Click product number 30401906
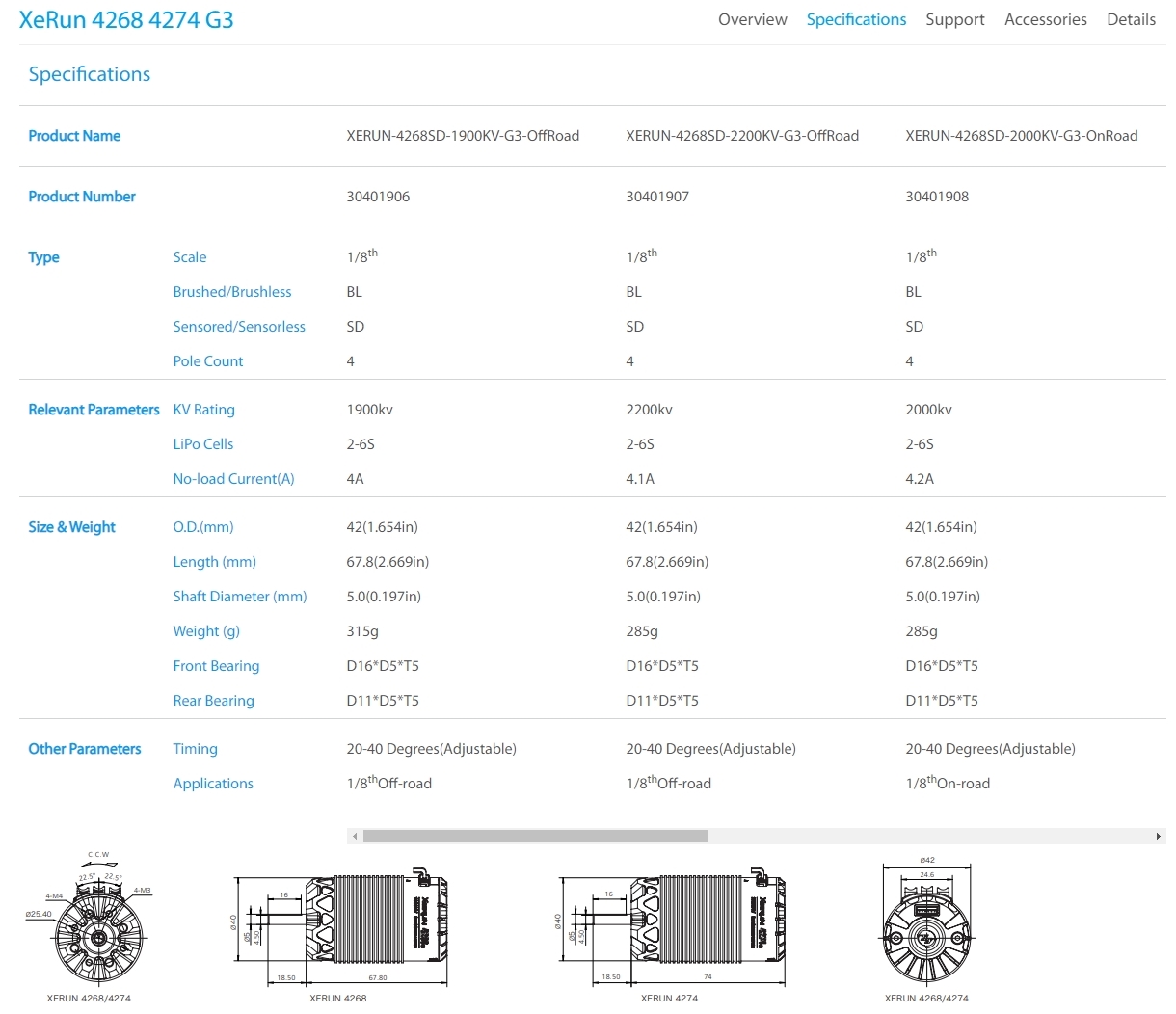The height and width of the screenshot is (1014, 1176). click(378, 197)
